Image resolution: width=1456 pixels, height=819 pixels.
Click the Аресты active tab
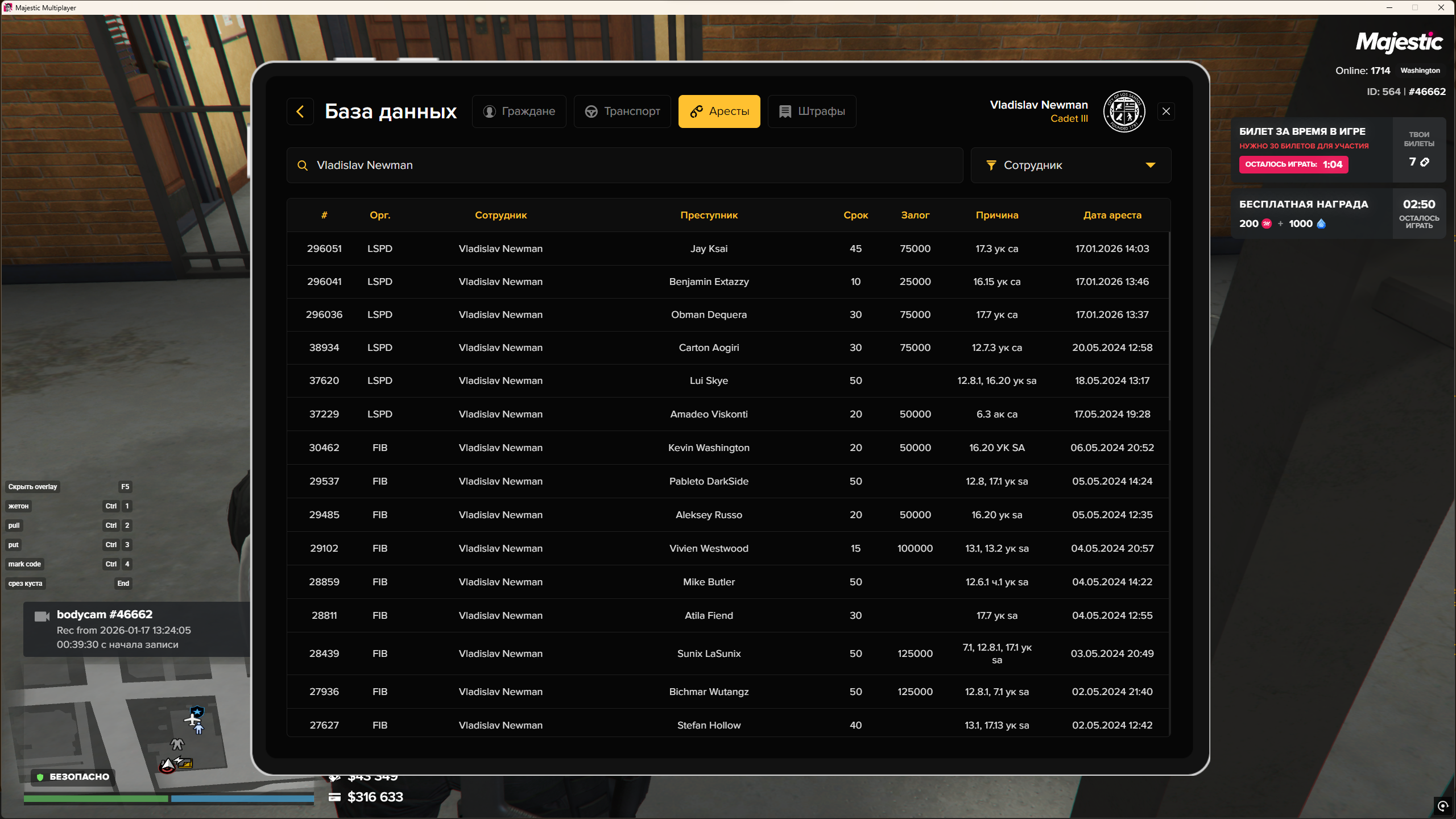[x=719, y=111]
